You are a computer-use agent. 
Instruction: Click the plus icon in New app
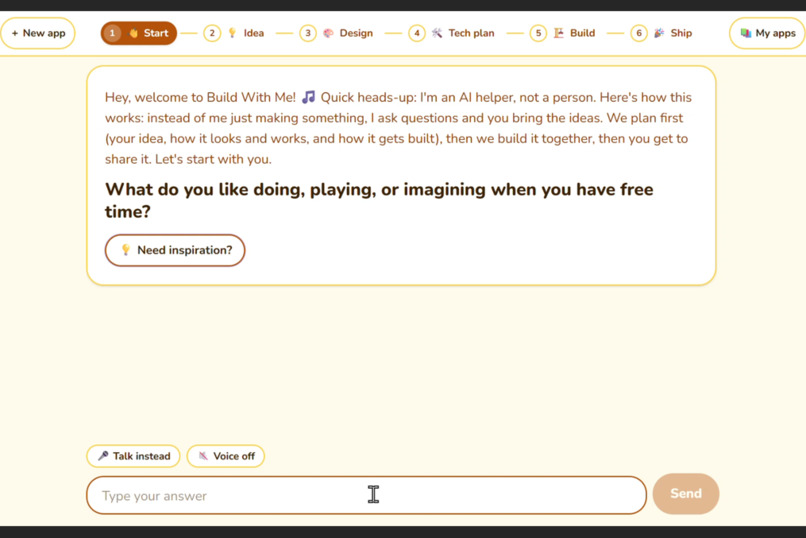click(15, 33)
